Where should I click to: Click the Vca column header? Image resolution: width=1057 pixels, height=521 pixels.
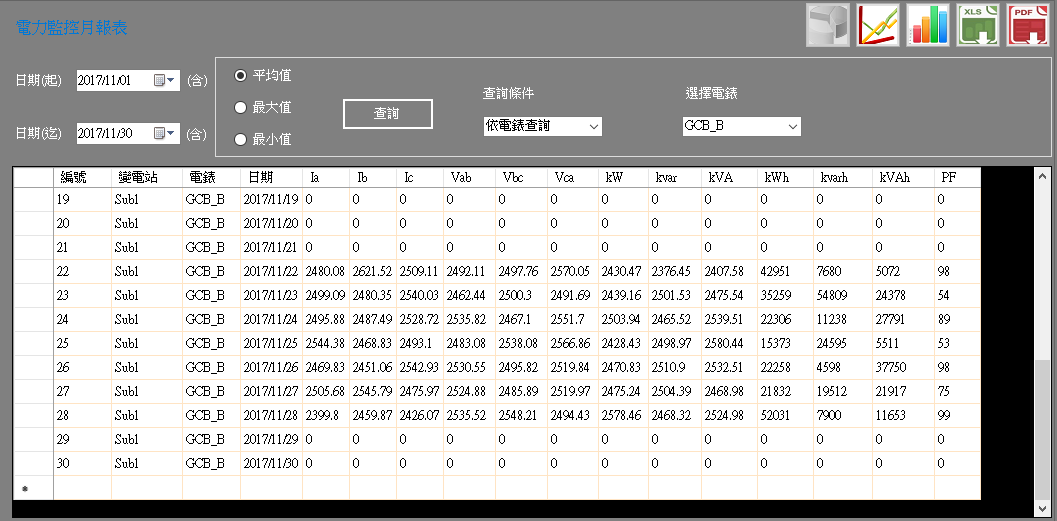(572, 177)
